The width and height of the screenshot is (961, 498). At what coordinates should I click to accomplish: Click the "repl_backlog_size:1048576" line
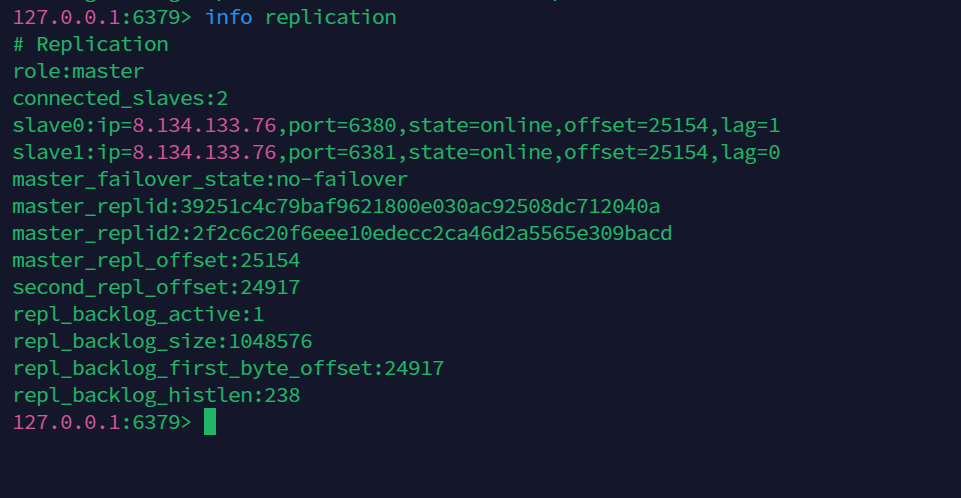pyautogui.click(x=162, y=342)
